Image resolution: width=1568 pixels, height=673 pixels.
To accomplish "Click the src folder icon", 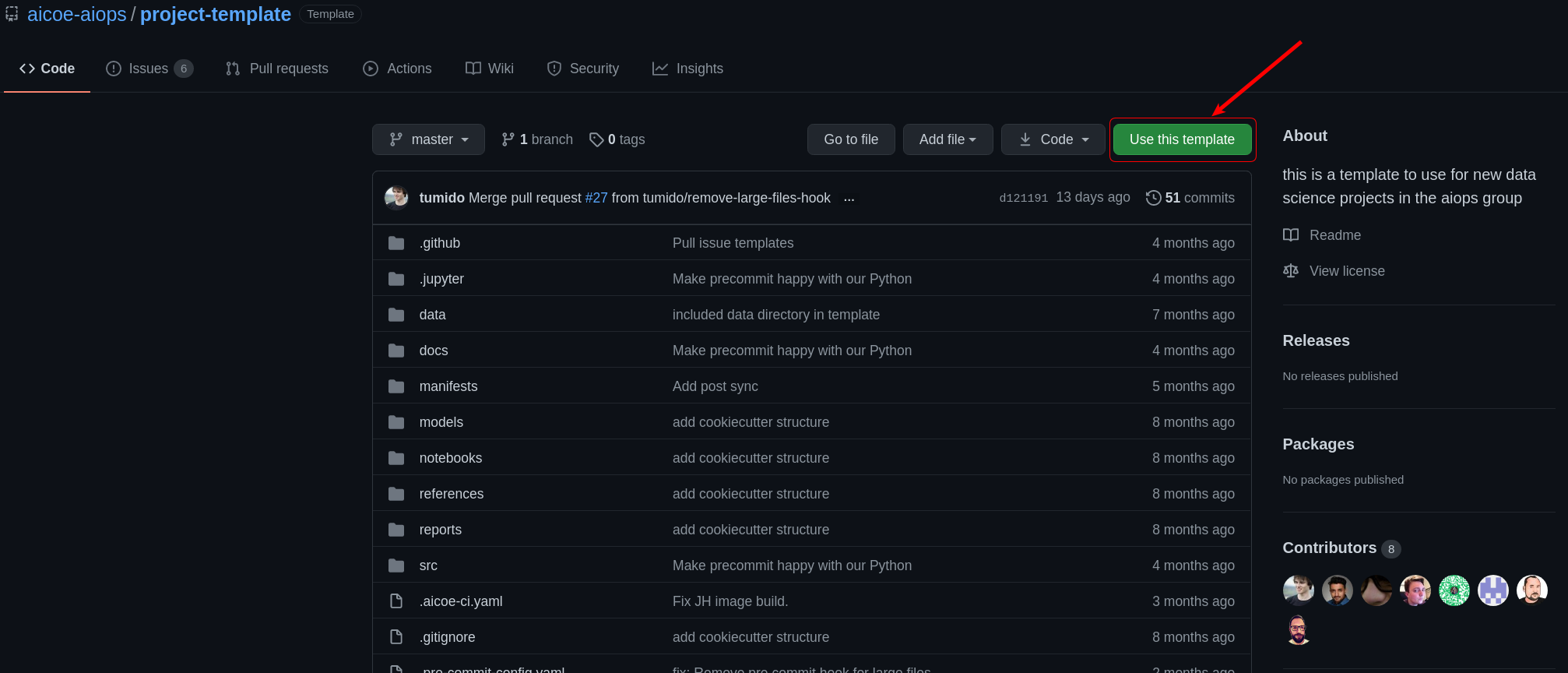I will pos(396,566).
